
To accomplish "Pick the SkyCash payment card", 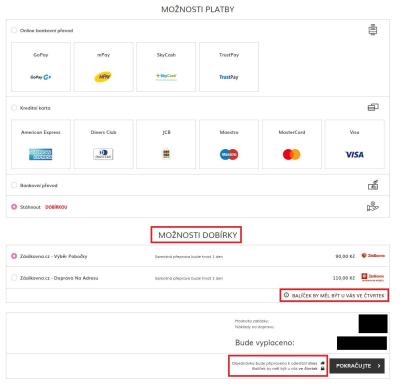I will point(166,67).
